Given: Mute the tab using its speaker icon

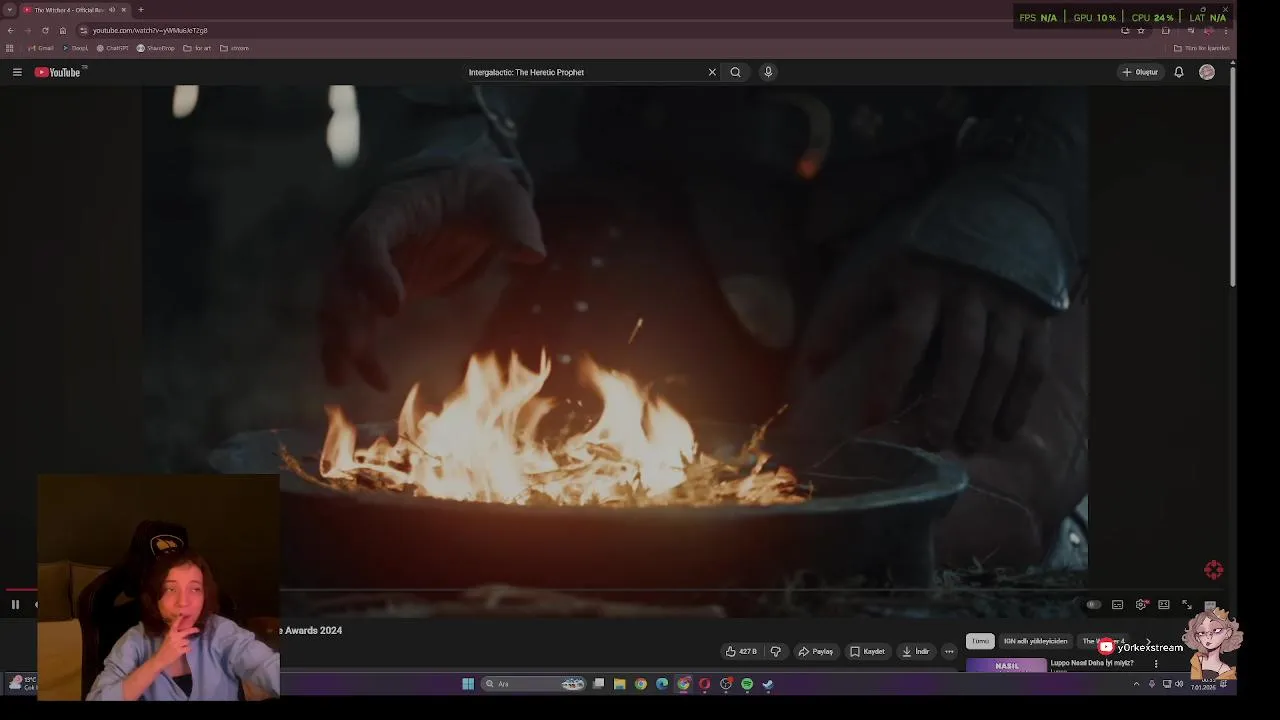Looking at the screenshot, I should pos(112,10).
